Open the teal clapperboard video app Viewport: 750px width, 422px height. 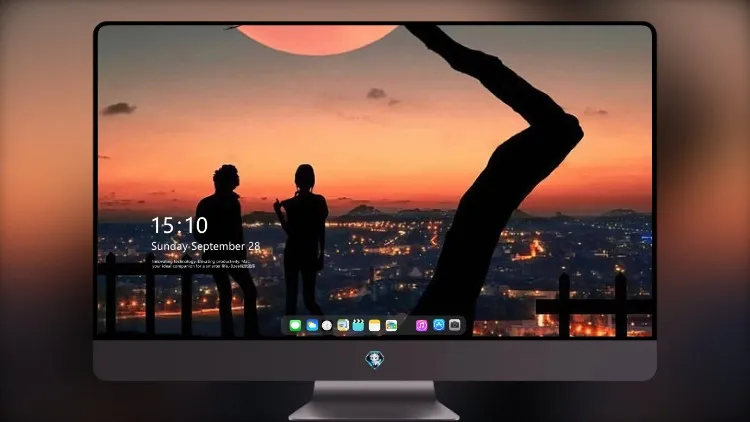(358, 325)
